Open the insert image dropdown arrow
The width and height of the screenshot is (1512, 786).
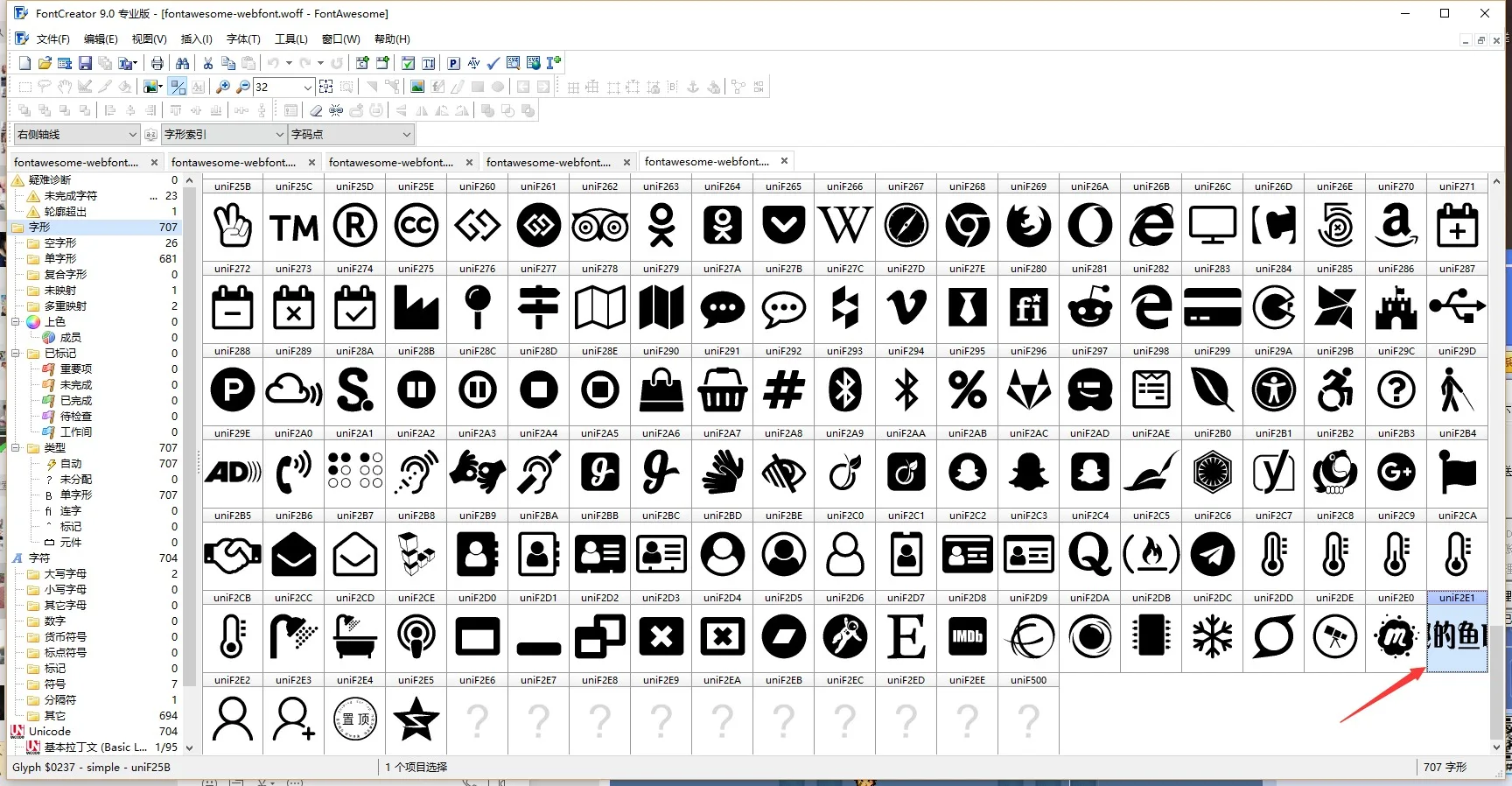pos(161,87)
